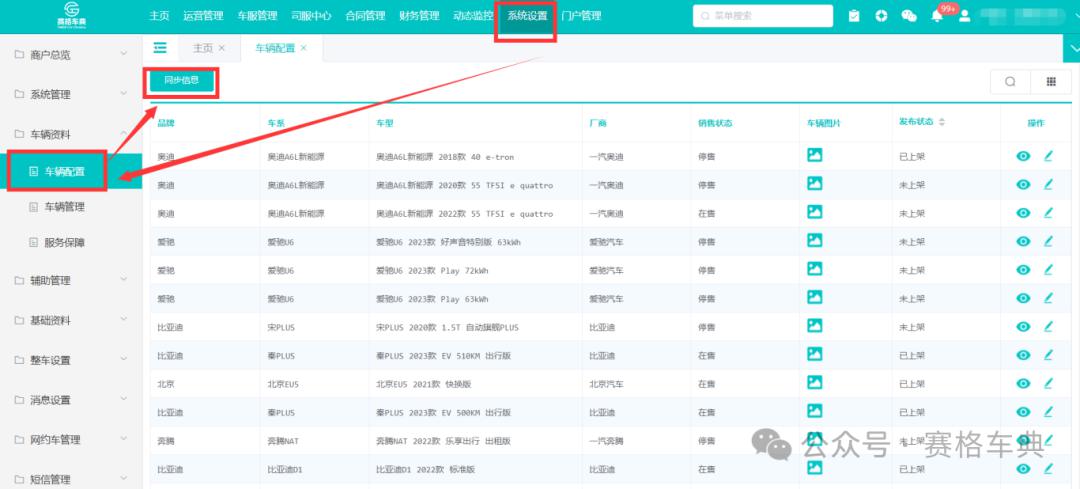Expand 系统管理 sidebar group
Image resolution: width=1080 pixels, height=489 pixels.
(71, 94)
